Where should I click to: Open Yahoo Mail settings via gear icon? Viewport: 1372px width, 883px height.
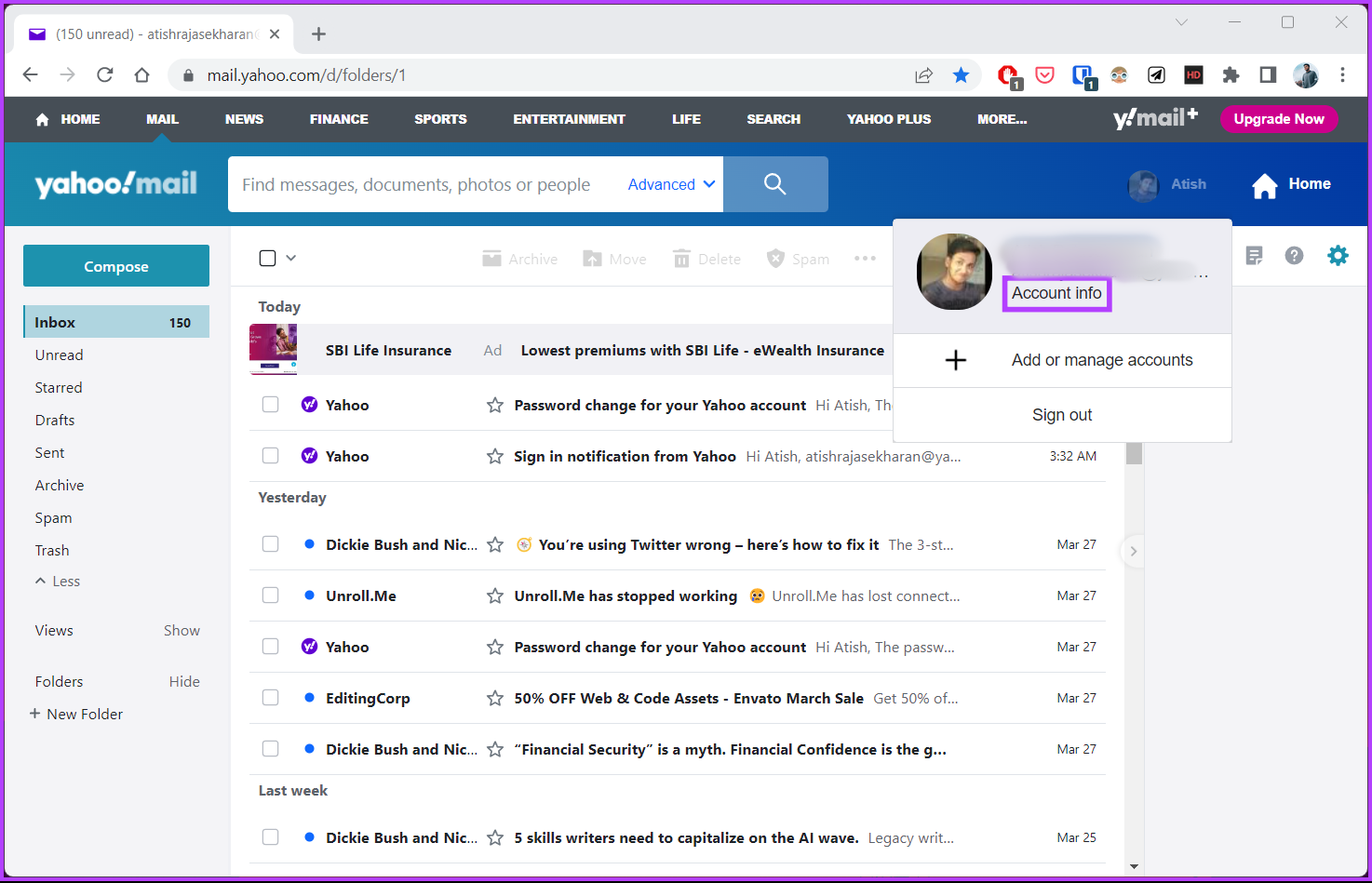pos(1338,255)
